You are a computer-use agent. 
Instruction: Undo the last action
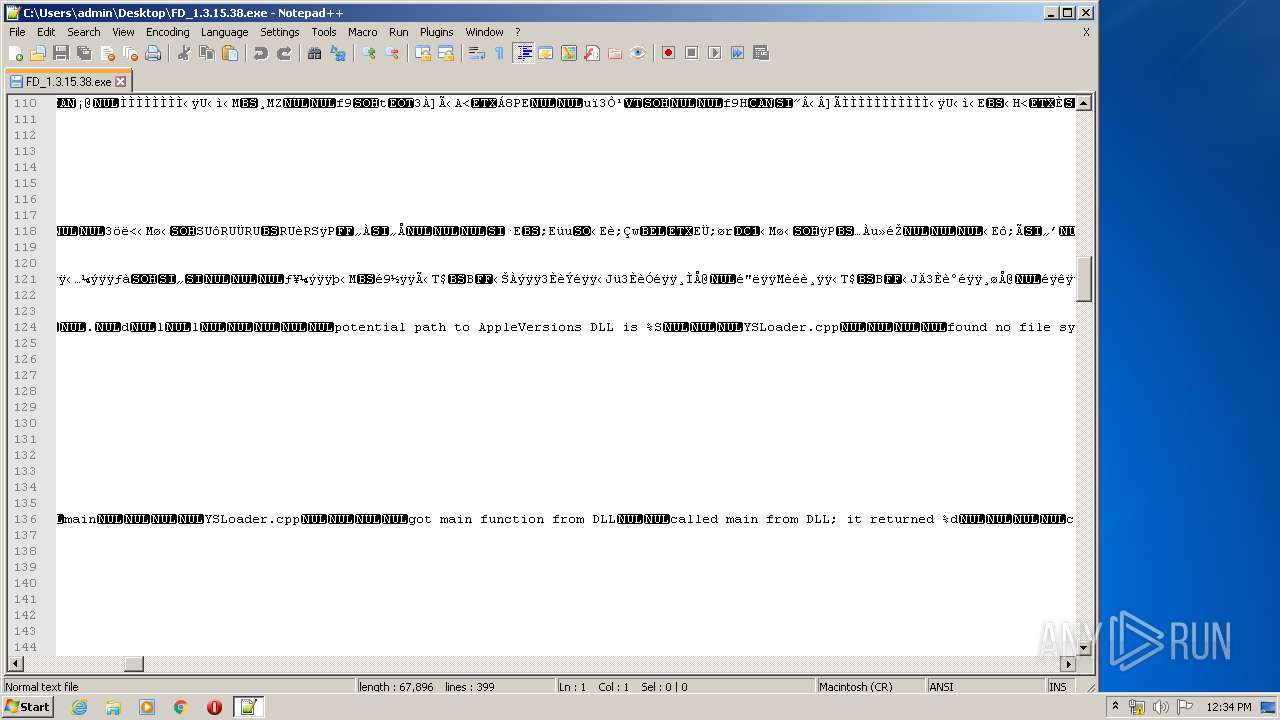click(x=261, y=53)
